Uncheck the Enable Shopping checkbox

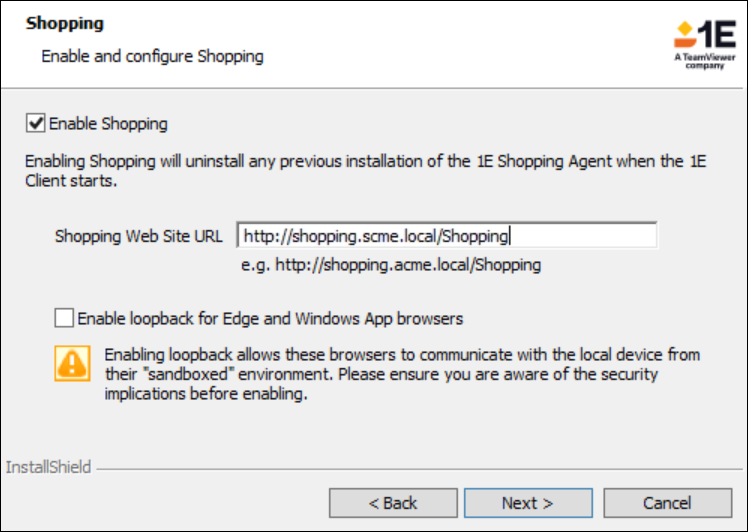36,124
